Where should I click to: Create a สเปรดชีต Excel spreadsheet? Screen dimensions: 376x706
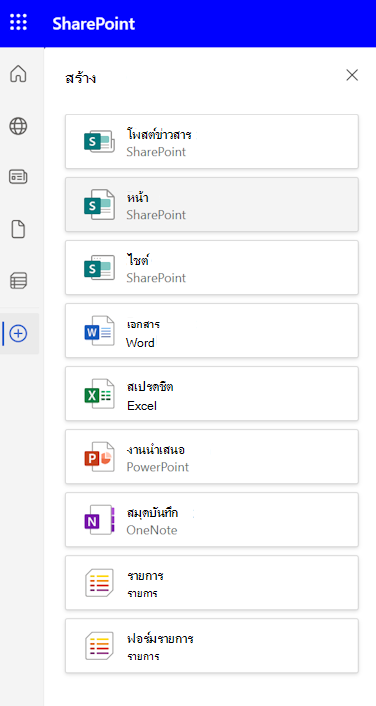point(212,394)
